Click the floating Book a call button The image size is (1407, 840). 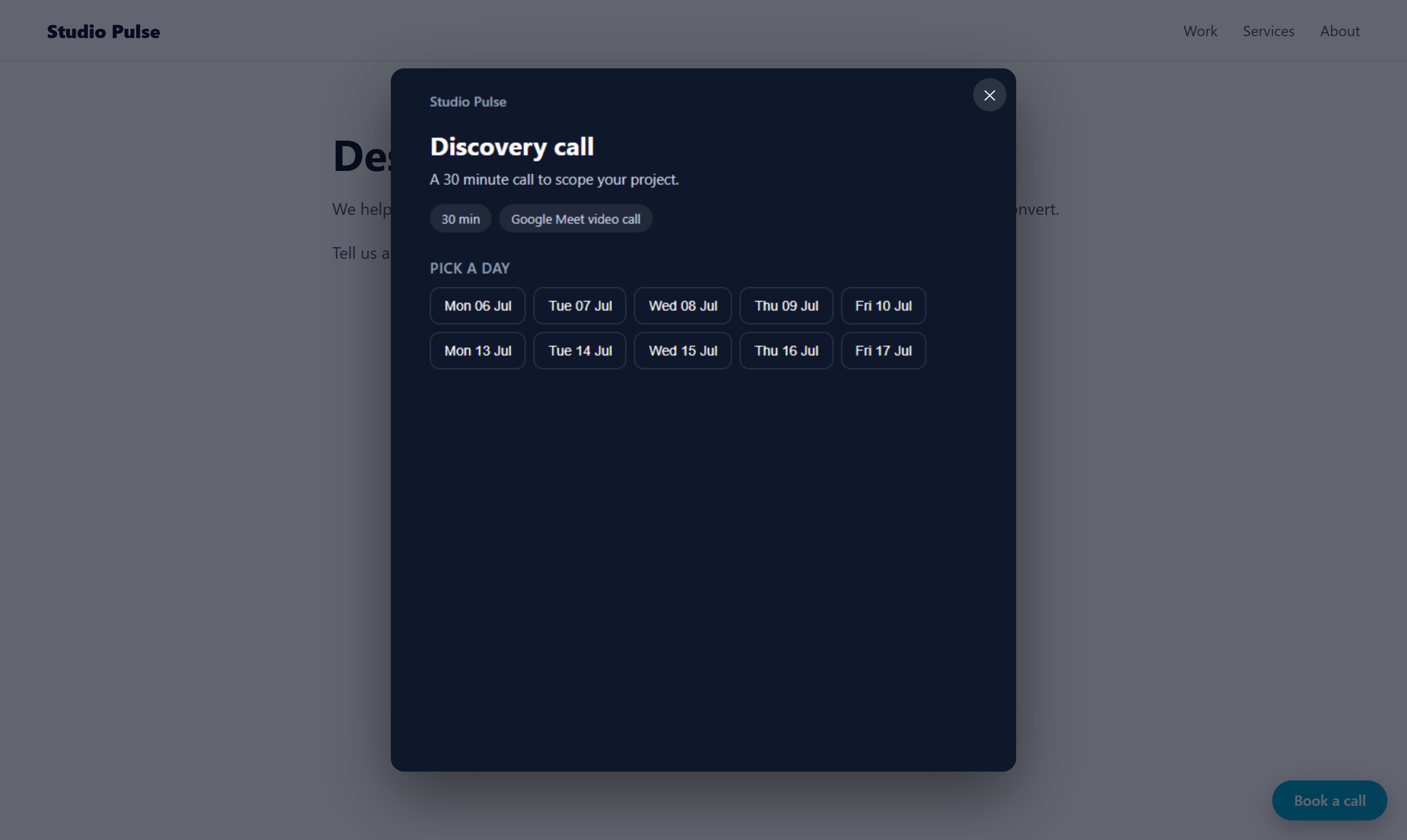pyautogui.click(x=1329, y=800)
